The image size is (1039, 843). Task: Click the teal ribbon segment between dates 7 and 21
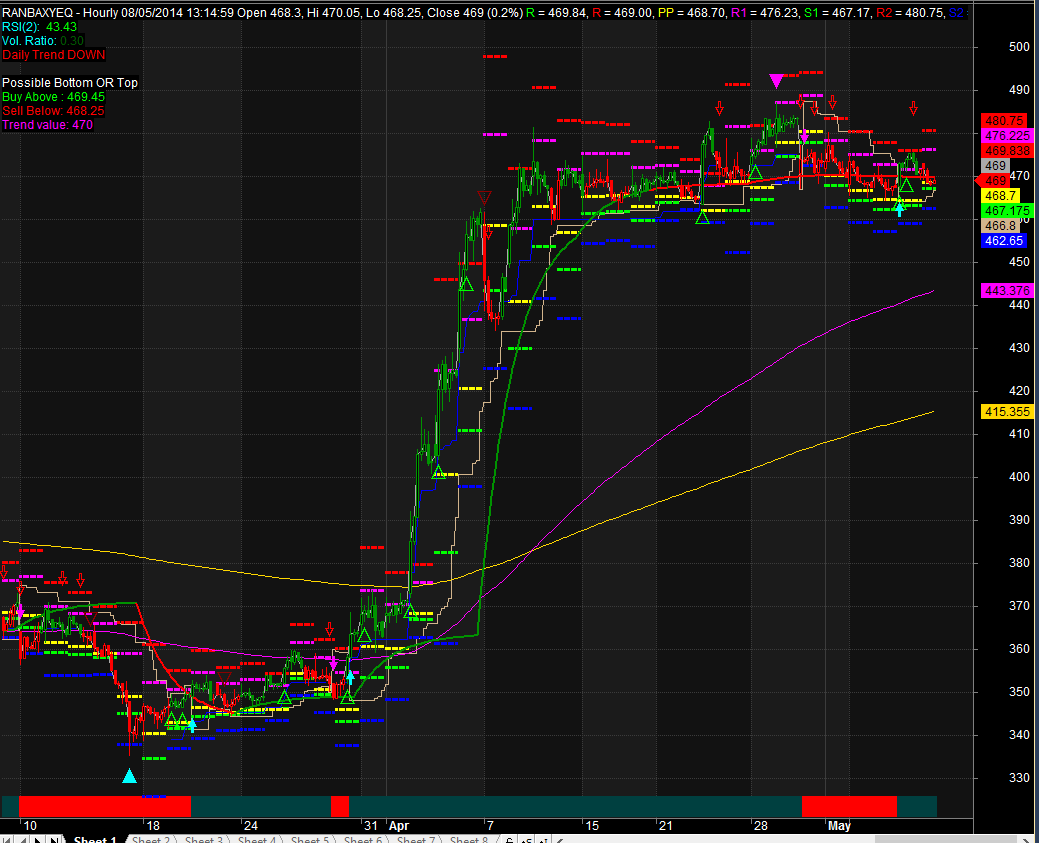tap(575, 807)
